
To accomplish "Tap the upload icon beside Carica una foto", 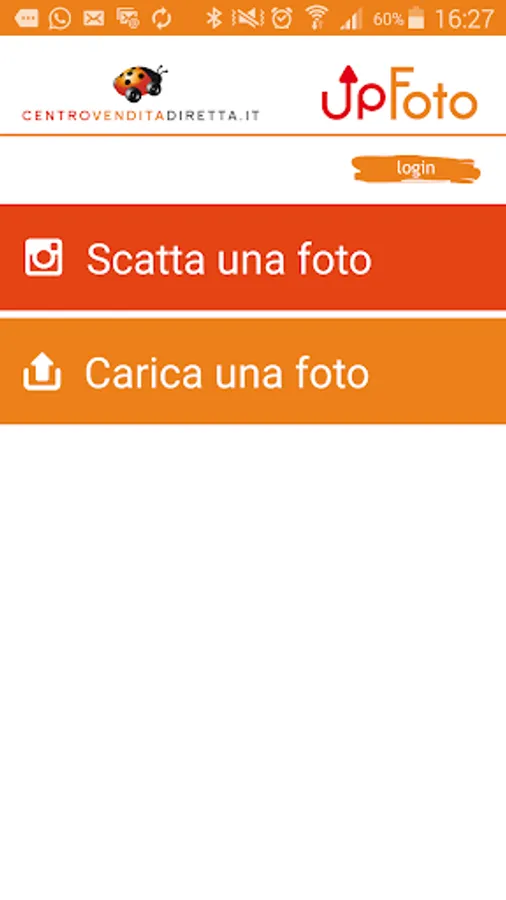I will [42, 372].
